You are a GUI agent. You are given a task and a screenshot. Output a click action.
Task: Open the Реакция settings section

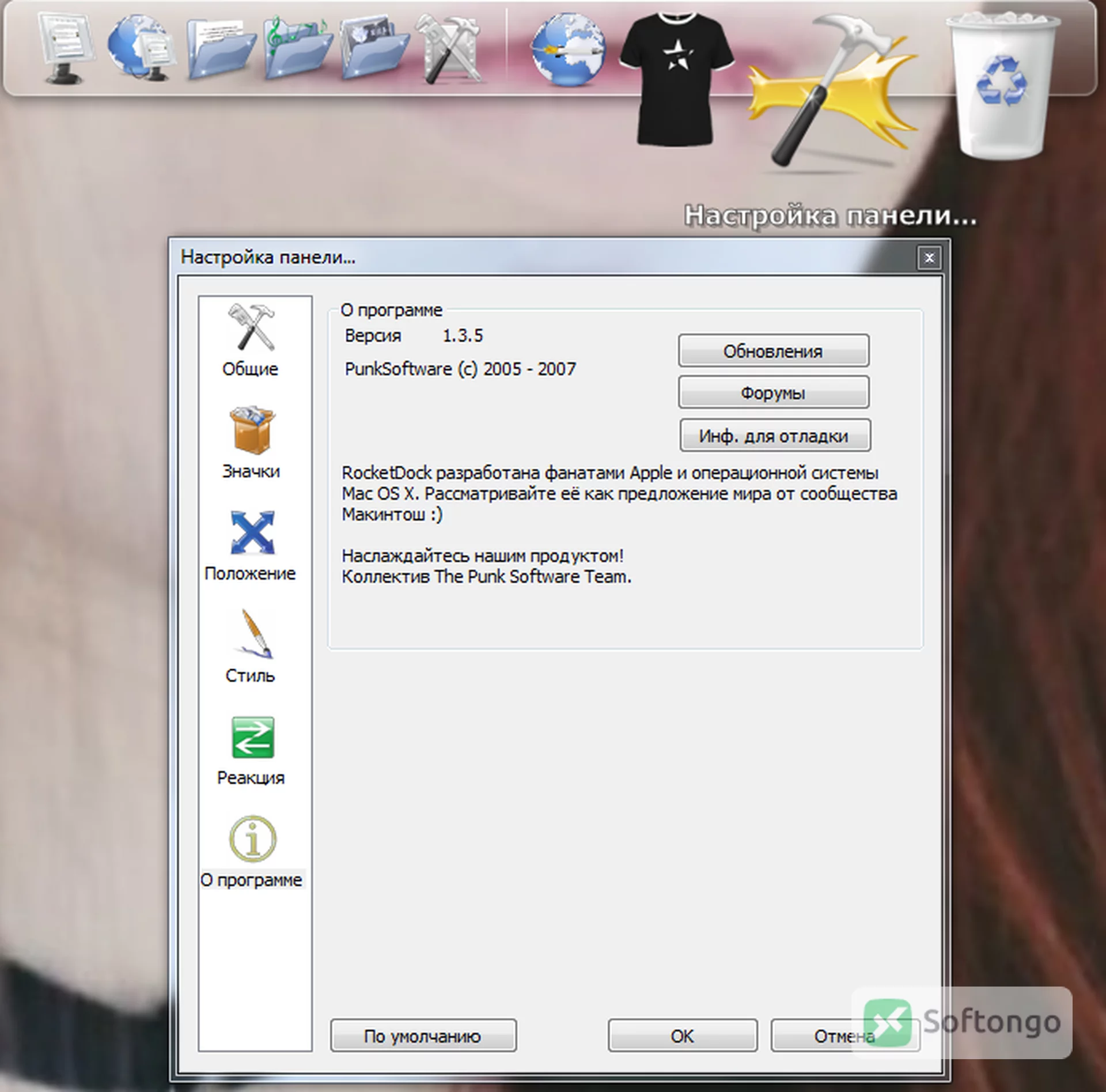pos(251,751)
